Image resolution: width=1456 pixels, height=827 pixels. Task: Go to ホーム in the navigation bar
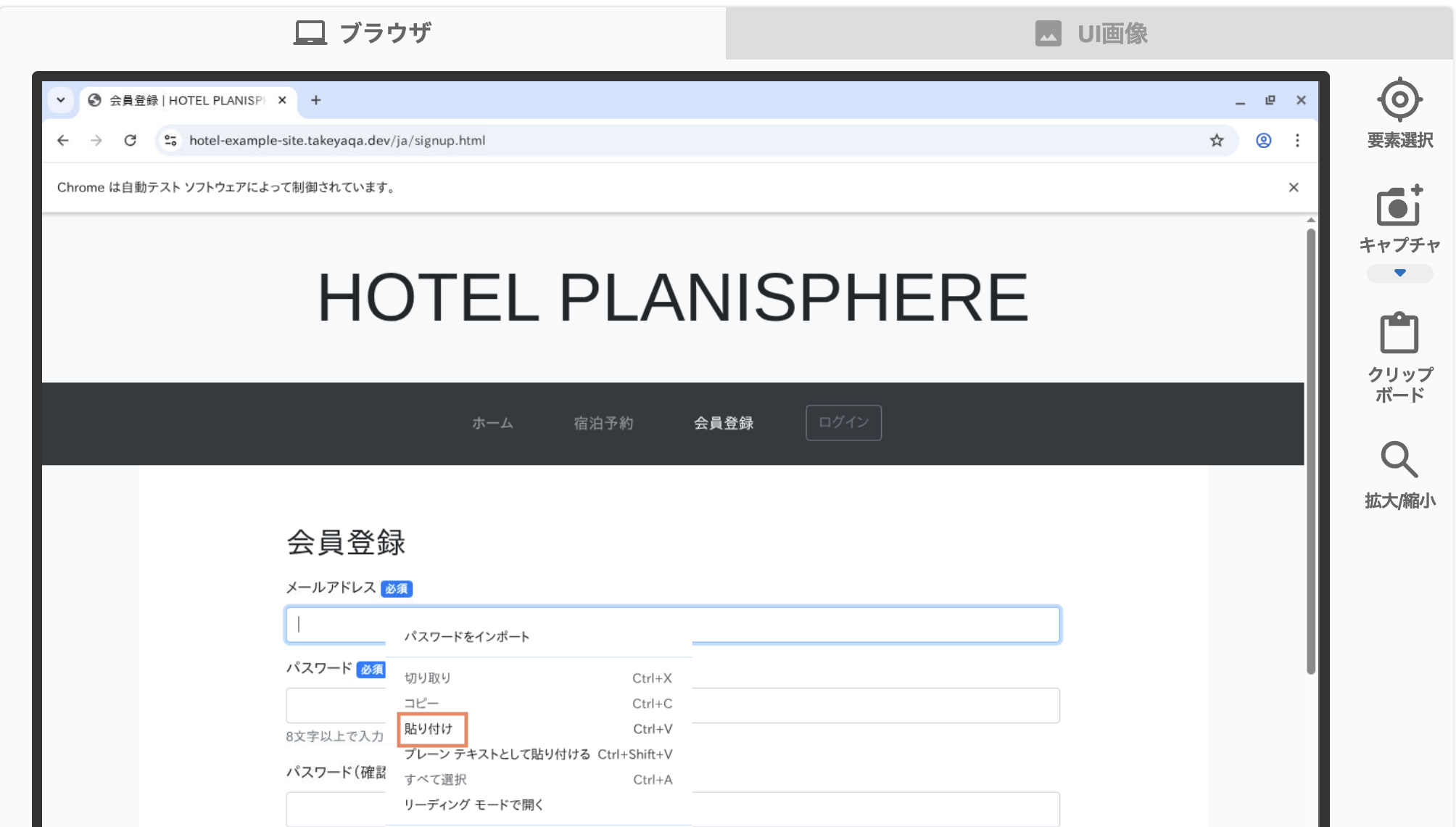click(x=492, y=423)
